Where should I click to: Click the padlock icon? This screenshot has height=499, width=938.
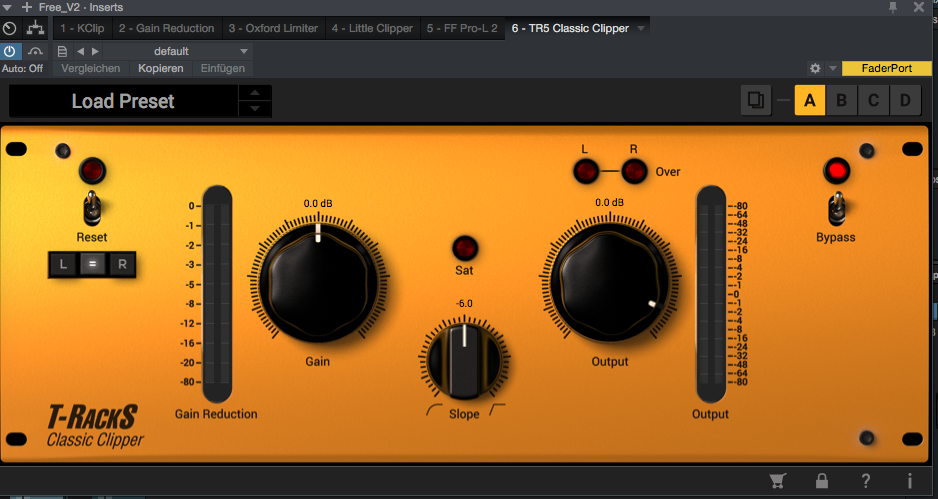822,480
